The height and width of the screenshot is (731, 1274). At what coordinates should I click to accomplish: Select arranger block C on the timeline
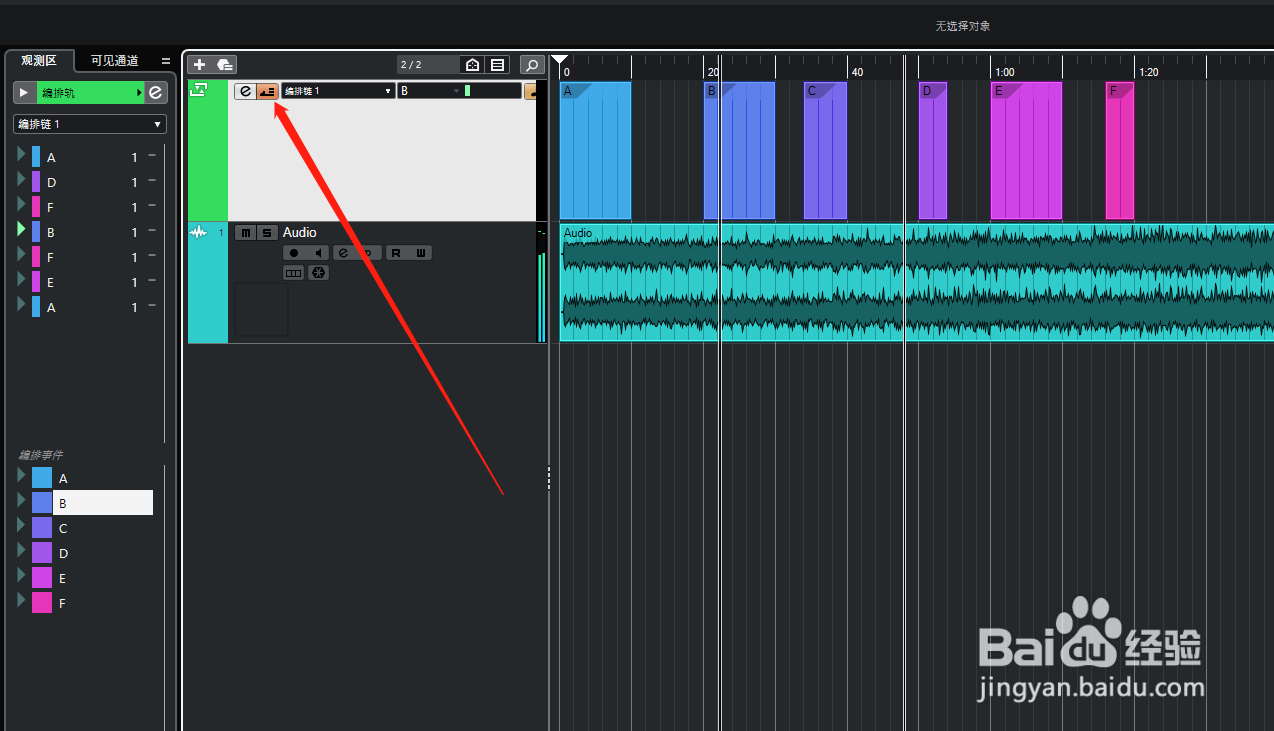point(825,150)
